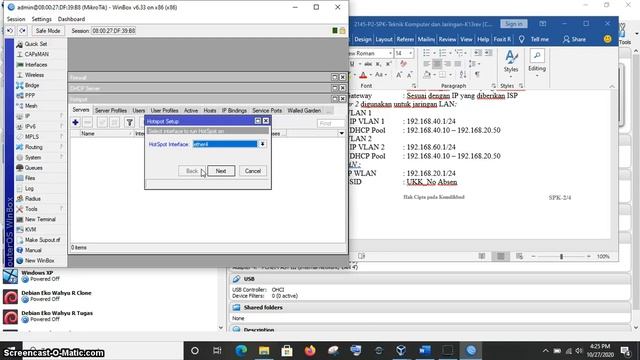Image resolution: width=640 pixels, height=360 pixels.
Task: Open Interfaces in WinBox sidebar
Action: (36, 64)
